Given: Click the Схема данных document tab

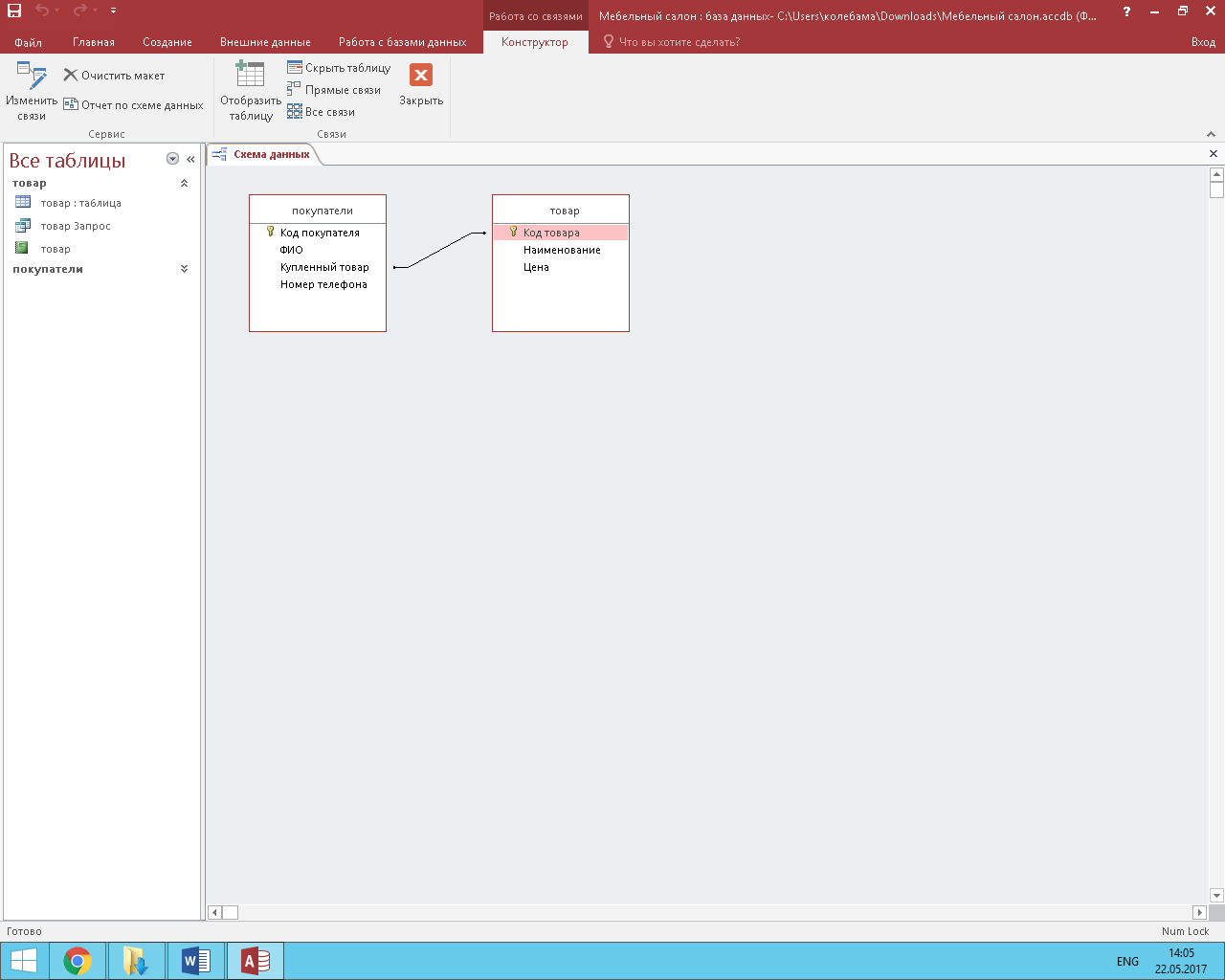Looking at the screenshot, I should pos(264,154).
